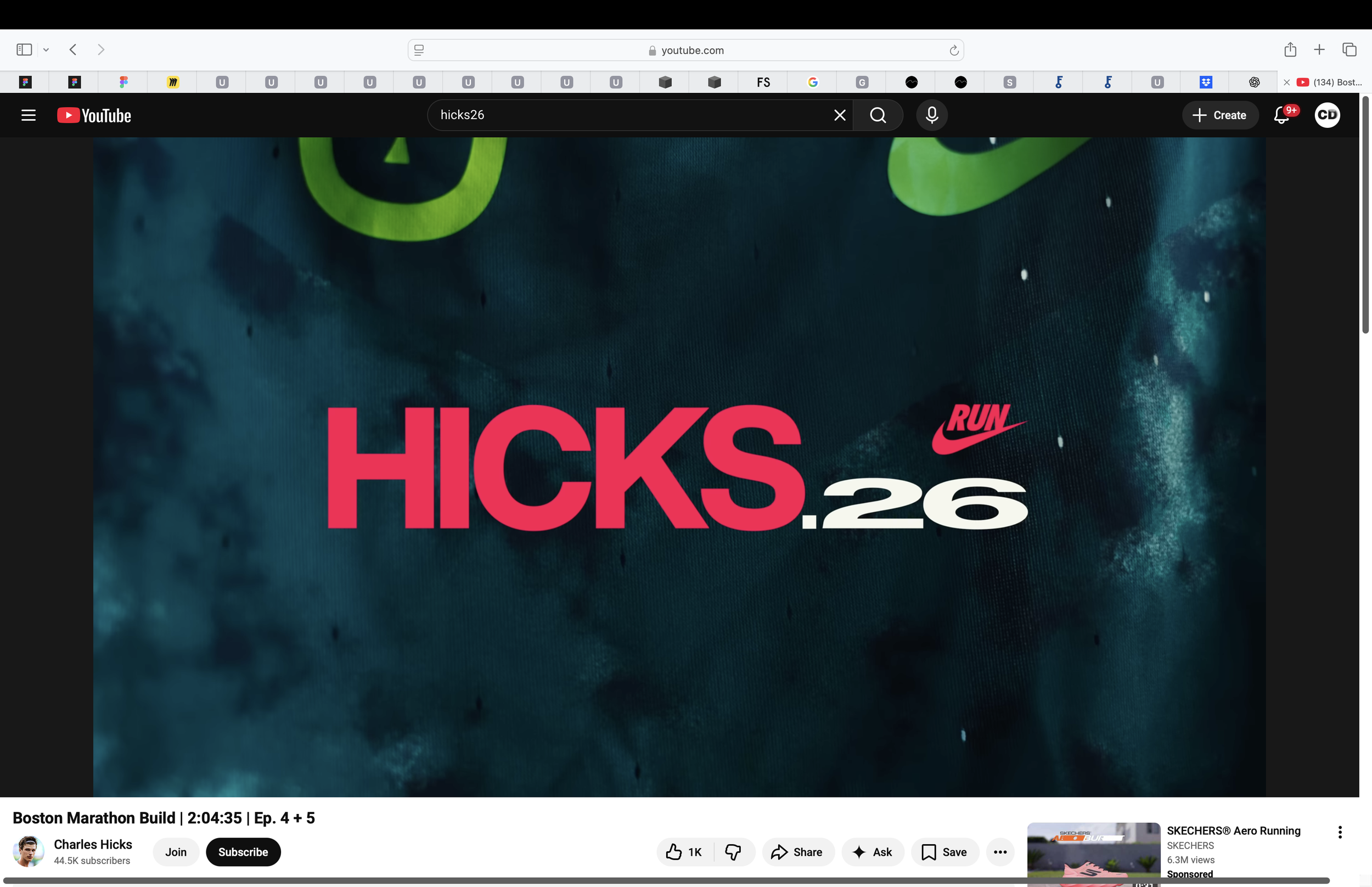Open a new Safari tab
This screenshot has width=1372, height=887.
(x=1320, y=49)
